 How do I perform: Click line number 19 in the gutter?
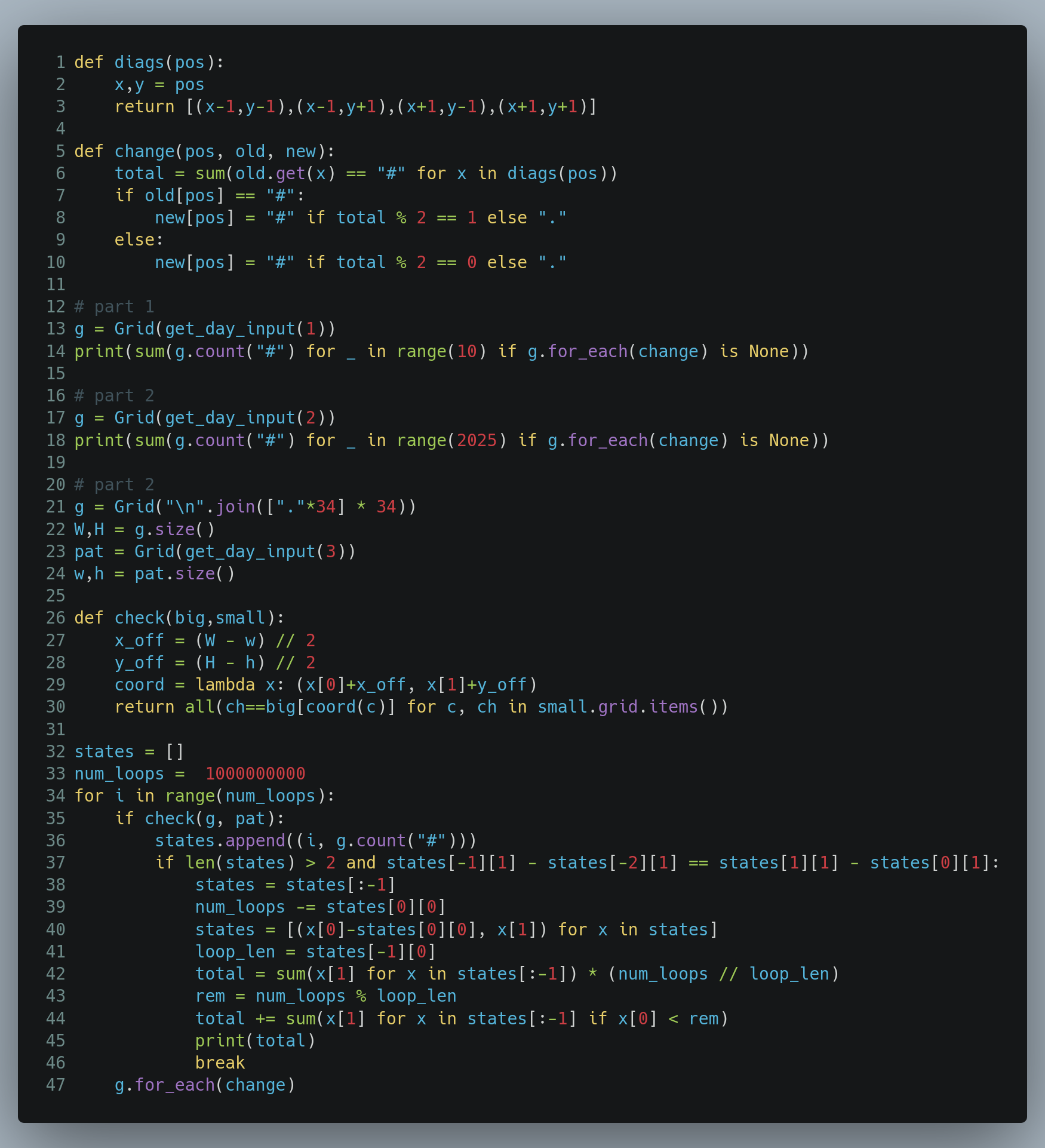[56, 463]
